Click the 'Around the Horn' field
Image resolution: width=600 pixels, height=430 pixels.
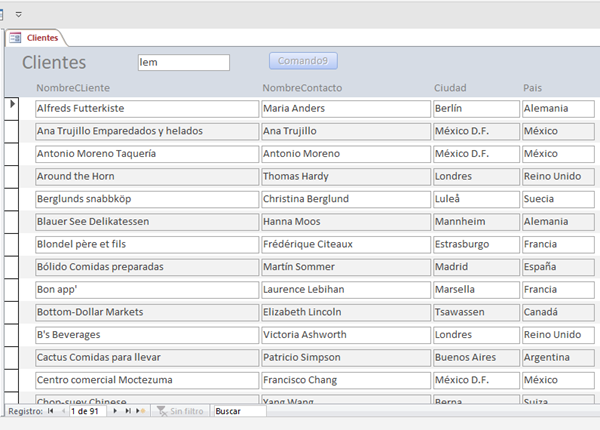coord(147,176)
